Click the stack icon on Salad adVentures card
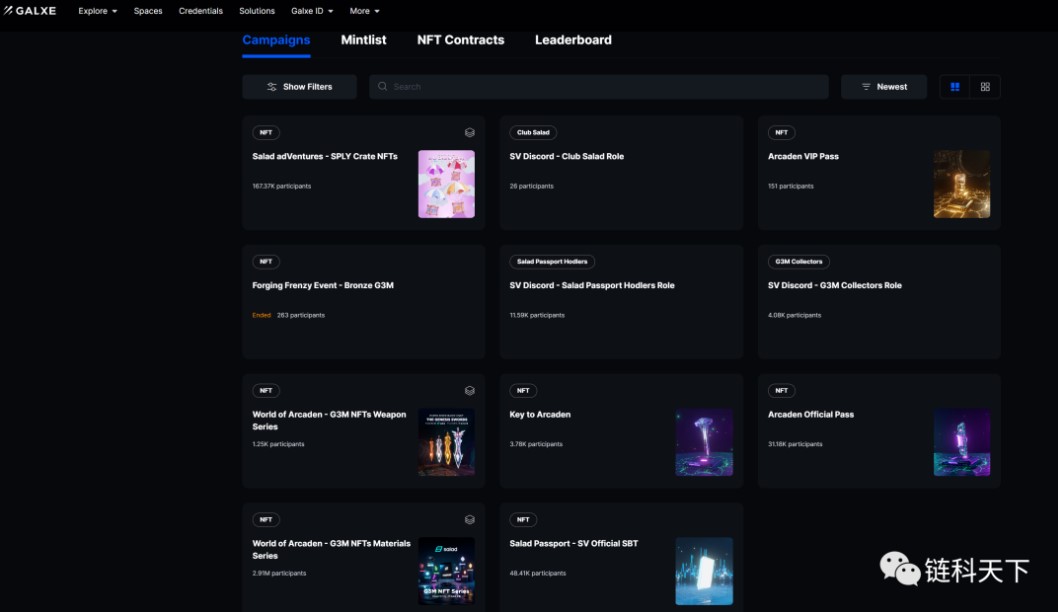The height and width of the screenshot is (612, 1058). (x=470, y=132)
